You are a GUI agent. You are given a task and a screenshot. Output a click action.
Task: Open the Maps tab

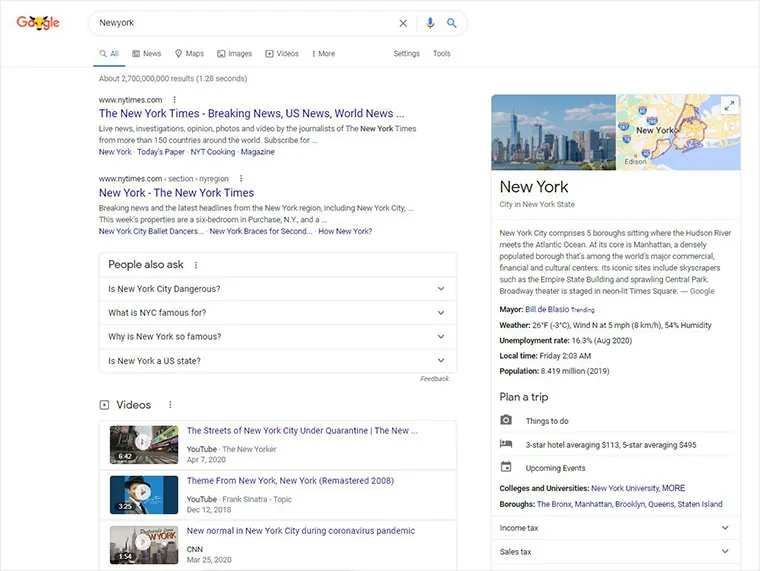click(190, 54)
